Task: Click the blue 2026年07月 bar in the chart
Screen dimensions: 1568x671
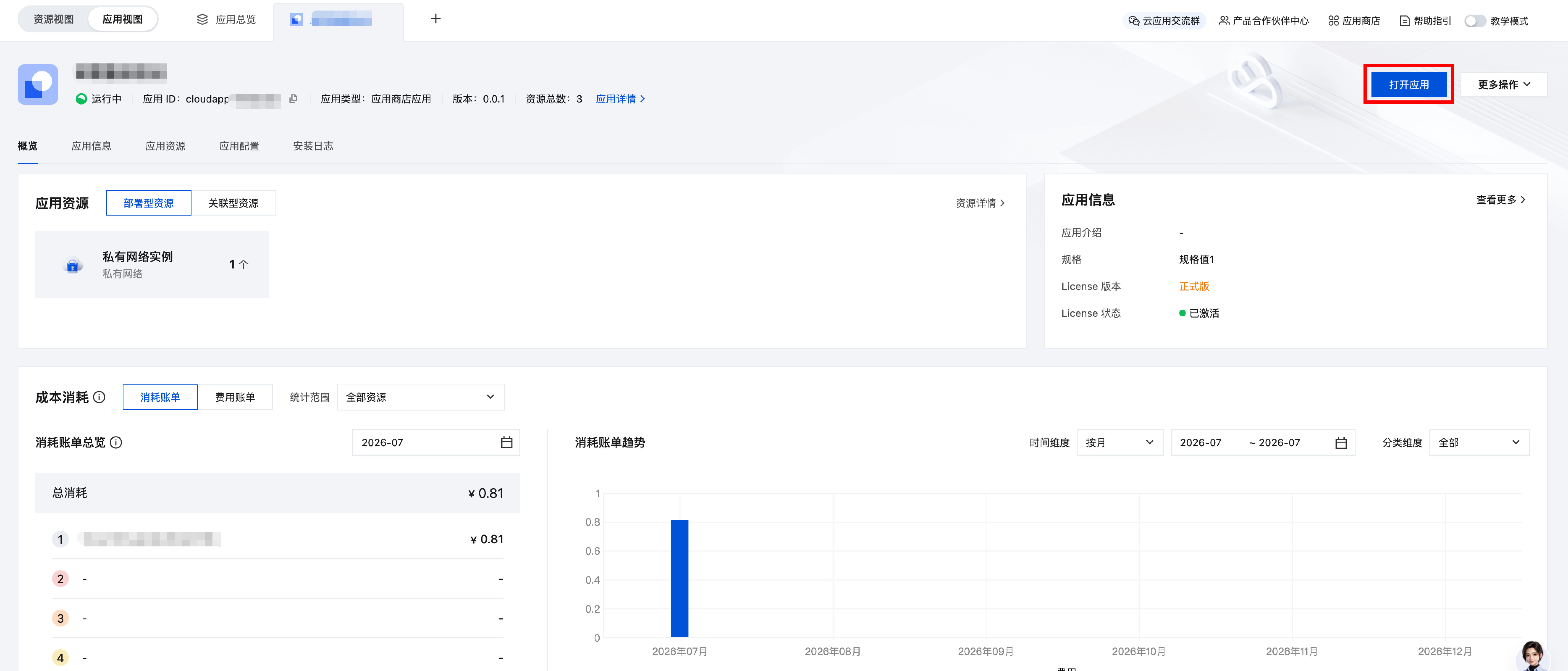Action: tap(679, 578)
